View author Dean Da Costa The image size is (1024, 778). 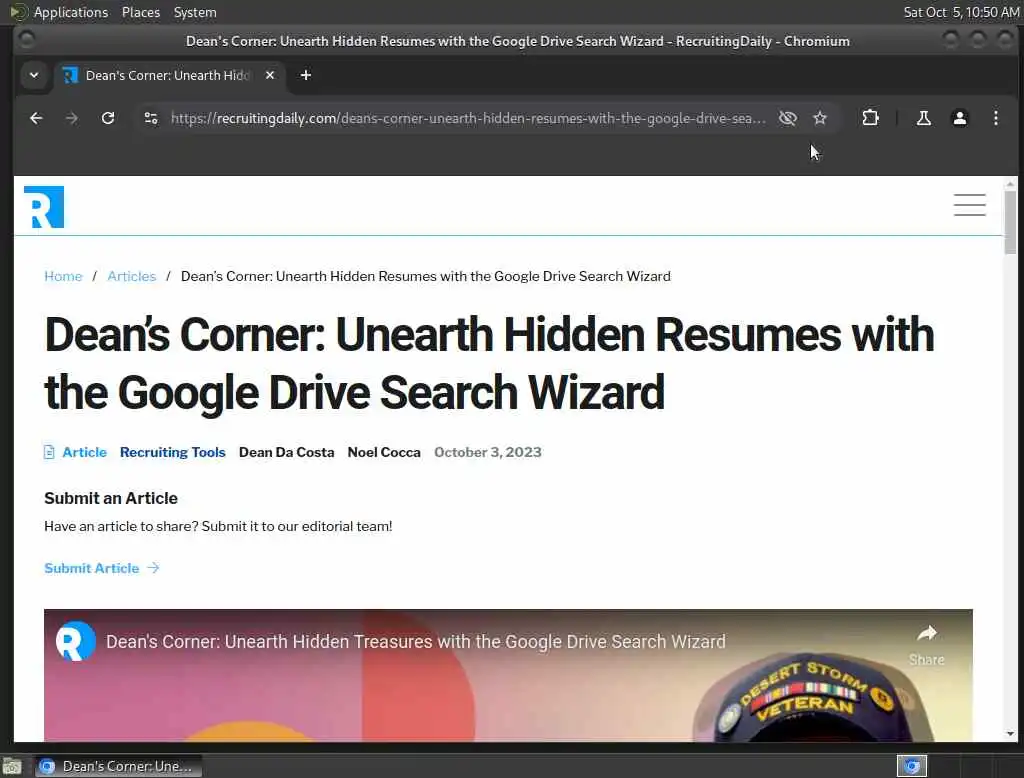[x=286, y=452]
